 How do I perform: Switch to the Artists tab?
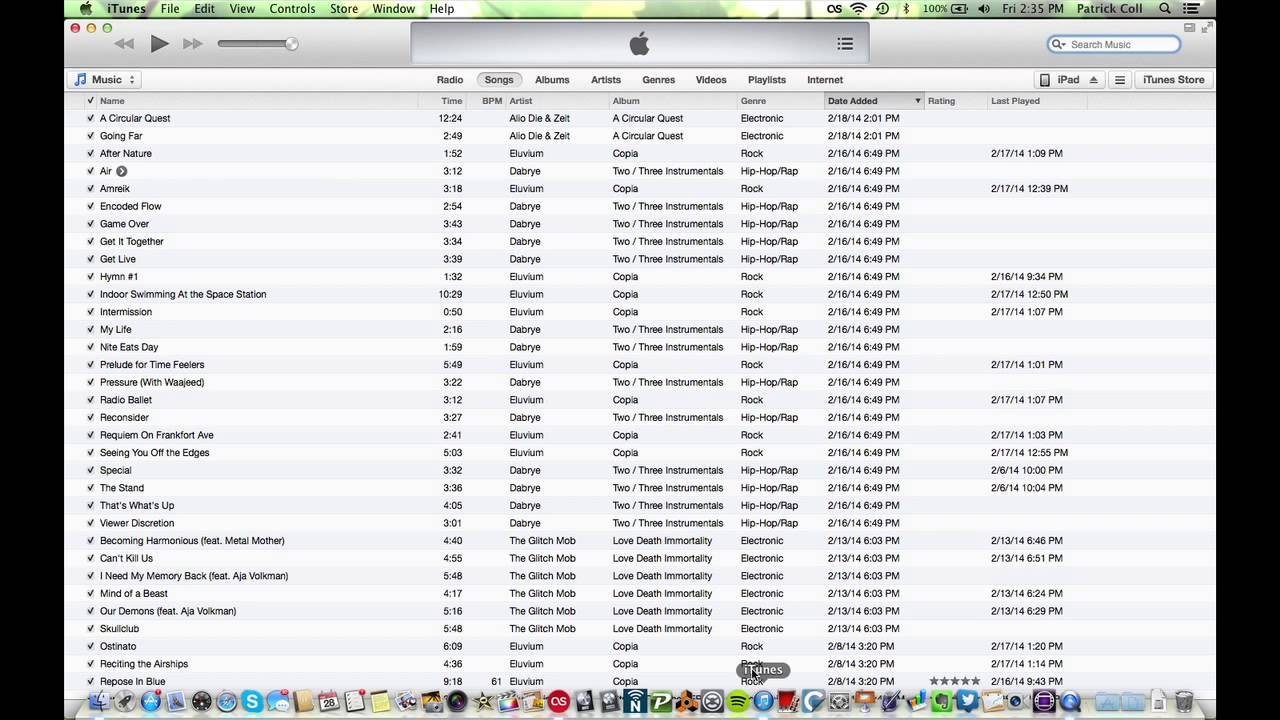[x=606, y=80]
